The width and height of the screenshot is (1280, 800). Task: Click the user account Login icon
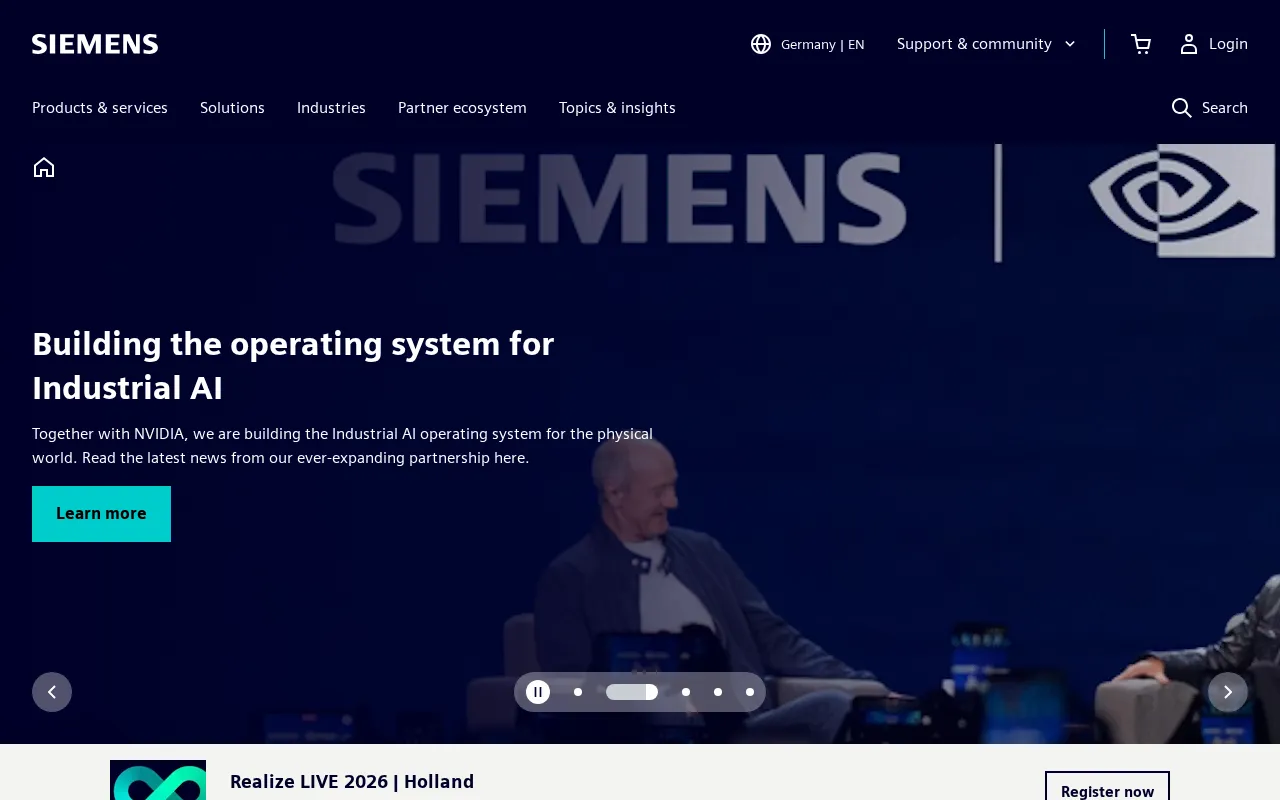pos(1189,44)
